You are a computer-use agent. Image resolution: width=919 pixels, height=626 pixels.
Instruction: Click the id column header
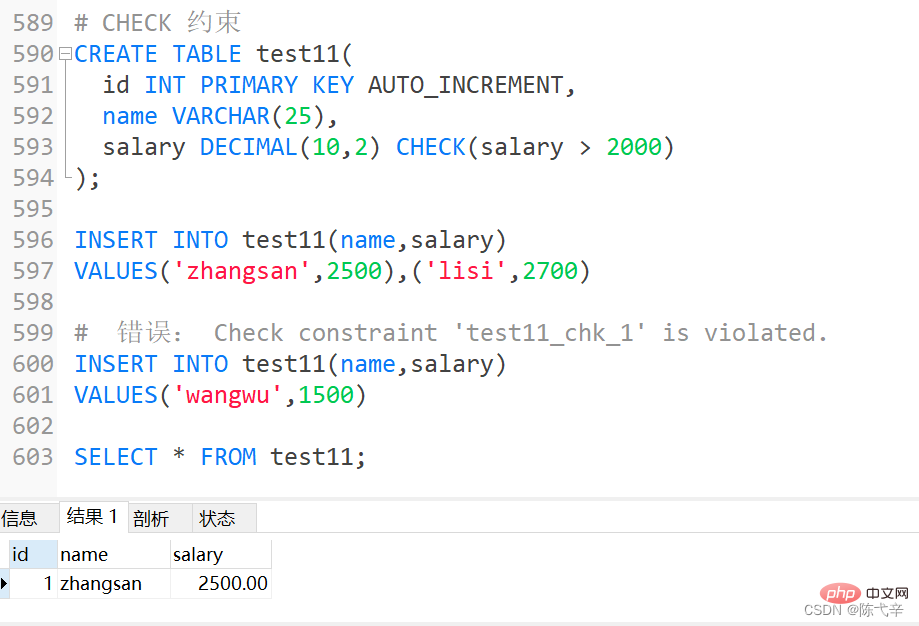pos(21,554)
